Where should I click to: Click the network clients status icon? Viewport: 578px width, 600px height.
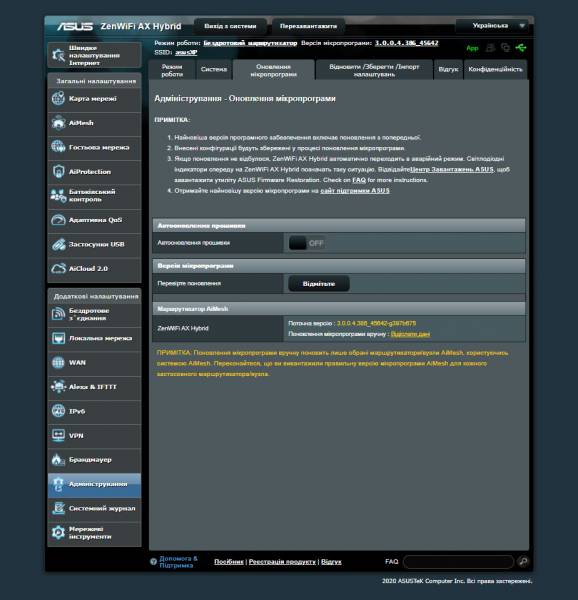tap(505, 48)
